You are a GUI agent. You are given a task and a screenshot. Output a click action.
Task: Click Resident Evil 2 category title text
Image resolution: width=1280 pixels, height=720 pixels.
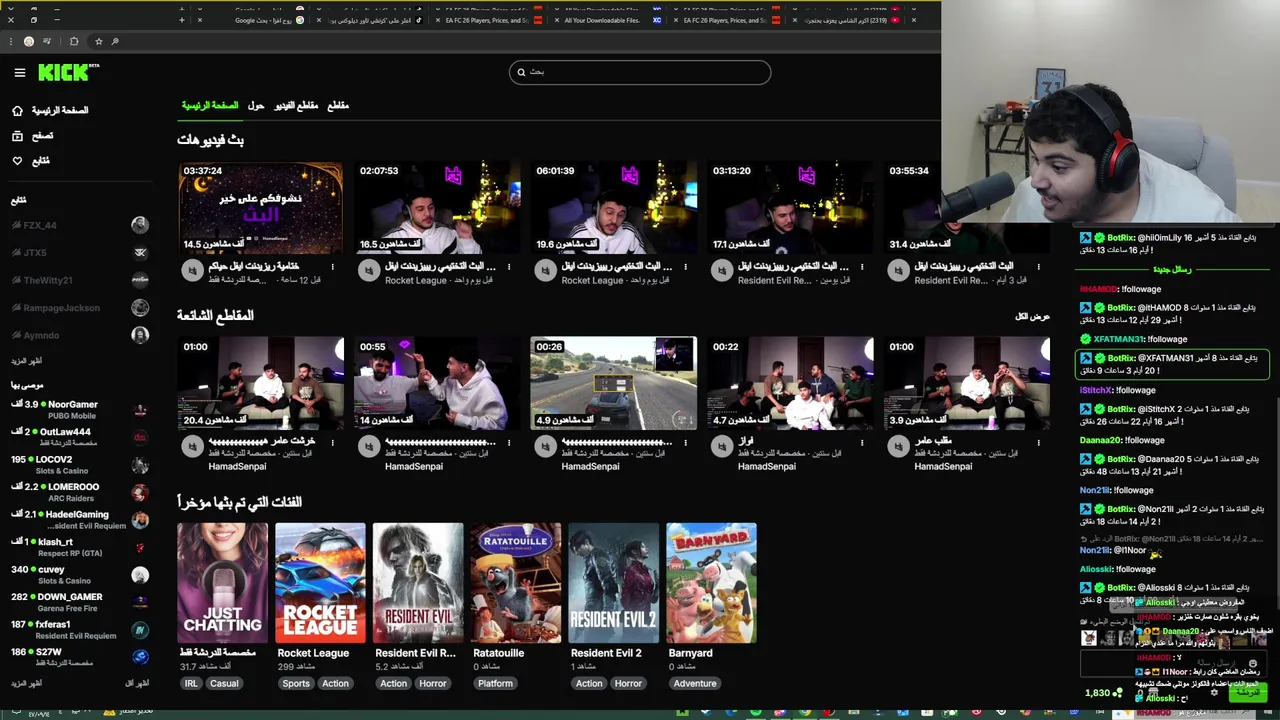[606, 653]
